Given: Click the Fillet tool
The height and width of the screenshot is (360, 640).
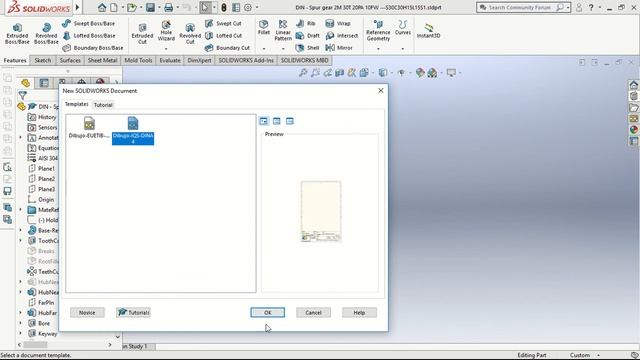Looking at the screenshot, I should [264, 27].
